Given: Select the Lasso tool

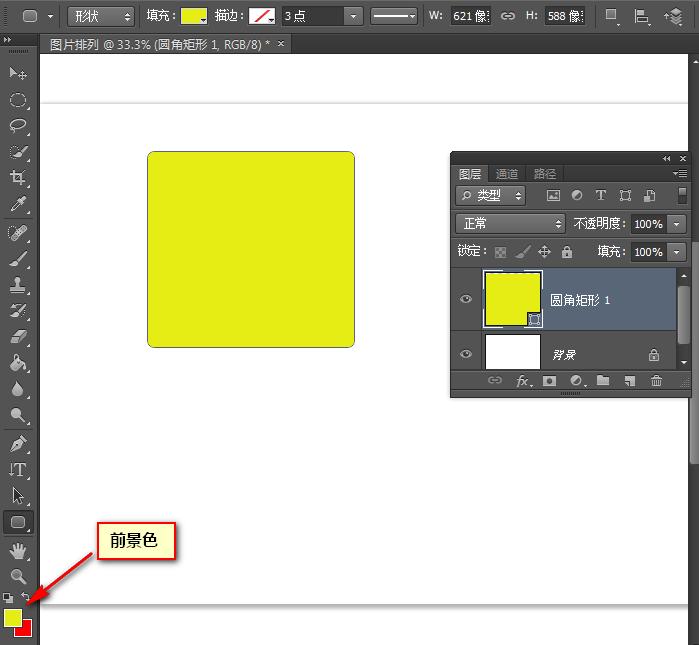Looking at the screenshot, I should 18,126.
